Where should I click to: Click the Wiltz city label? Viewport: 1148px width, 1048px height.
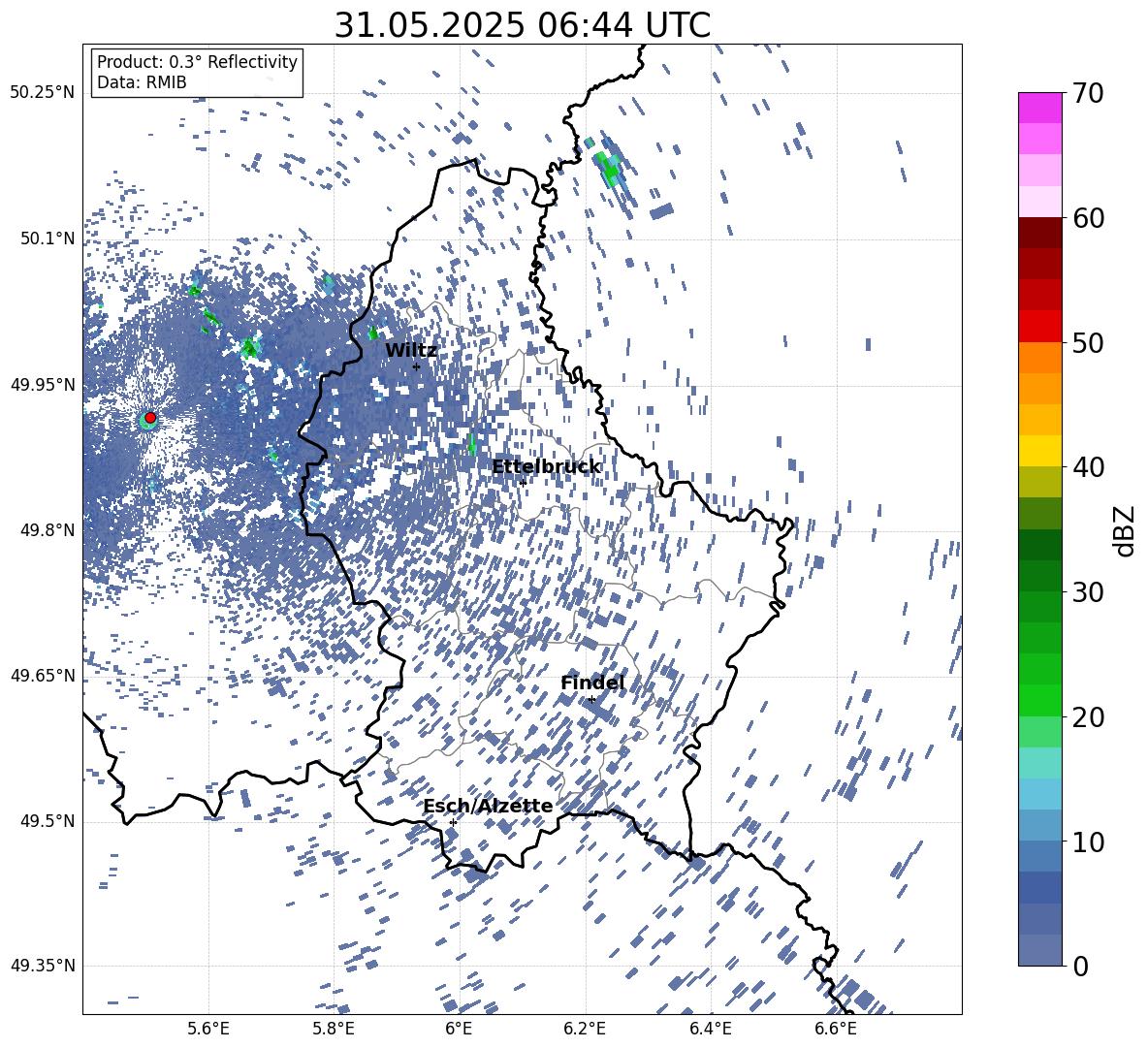pos(411,350)
